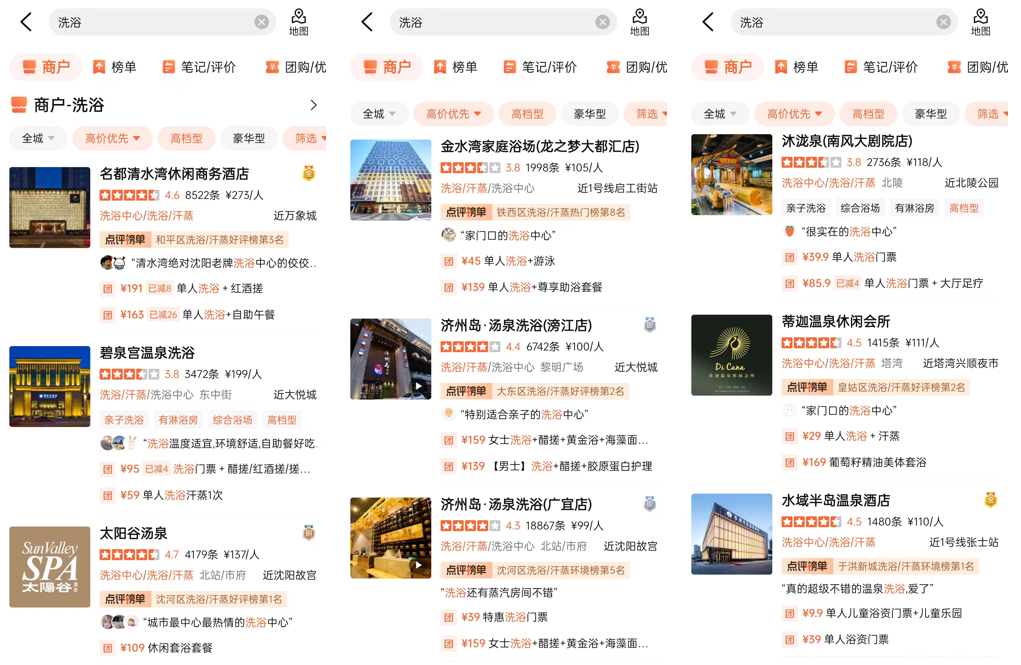Open the 高价优先 sort dropdown on the middle screen
Image resolution: width=1021 pixels, height=665 pixels.
coord(453,114)
